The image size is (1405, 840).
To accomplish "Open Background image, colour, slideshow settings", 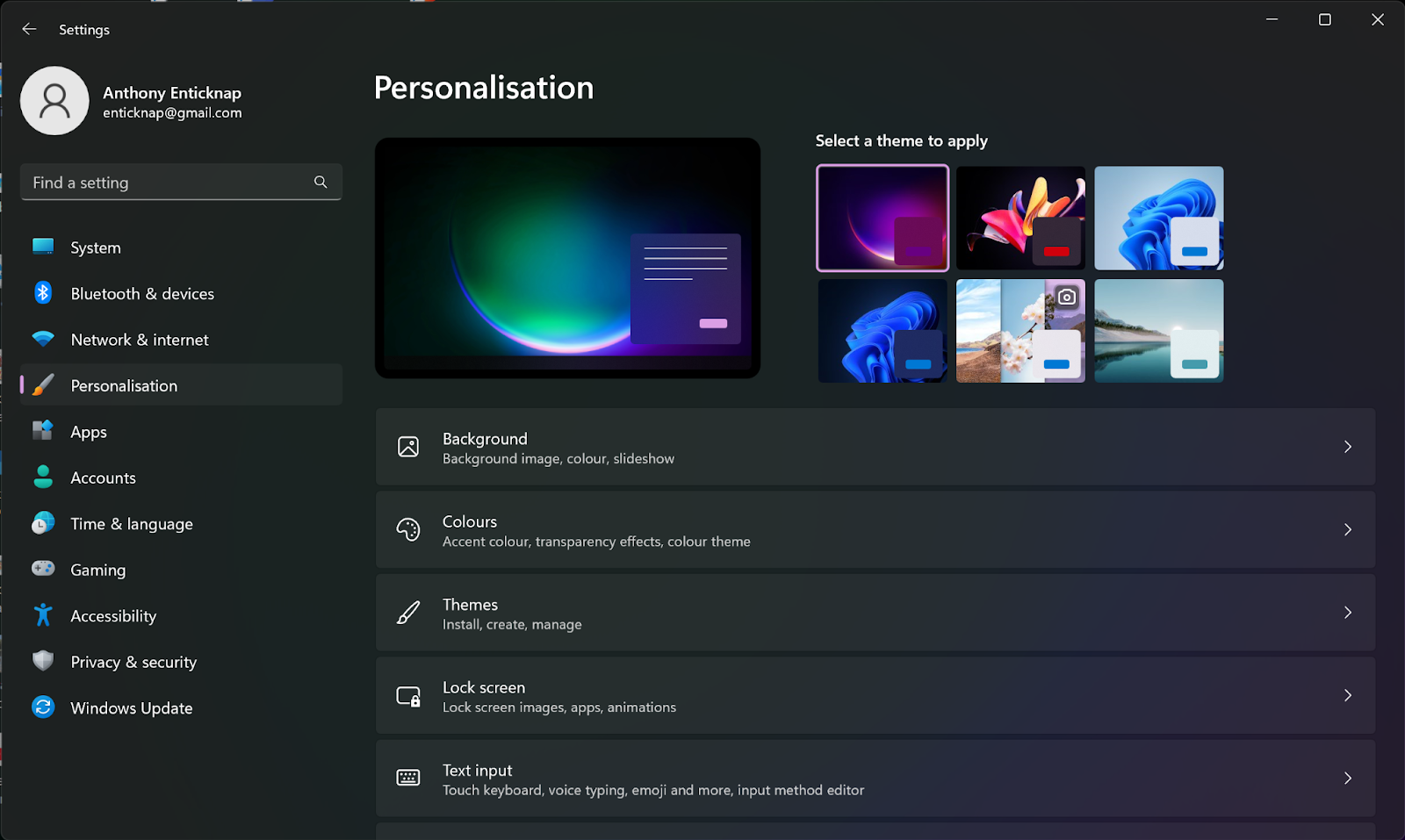I will (x=875, y=447).
